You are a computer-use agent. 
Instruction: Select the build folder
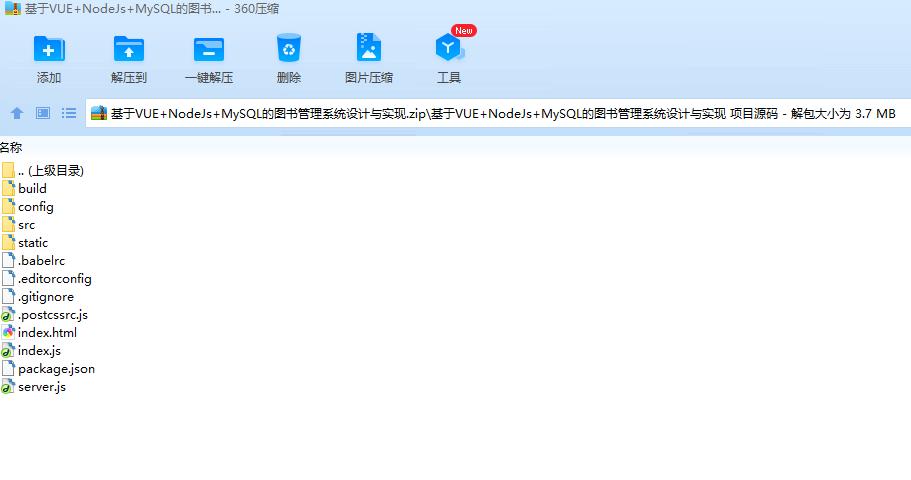[x=32, y=188]
